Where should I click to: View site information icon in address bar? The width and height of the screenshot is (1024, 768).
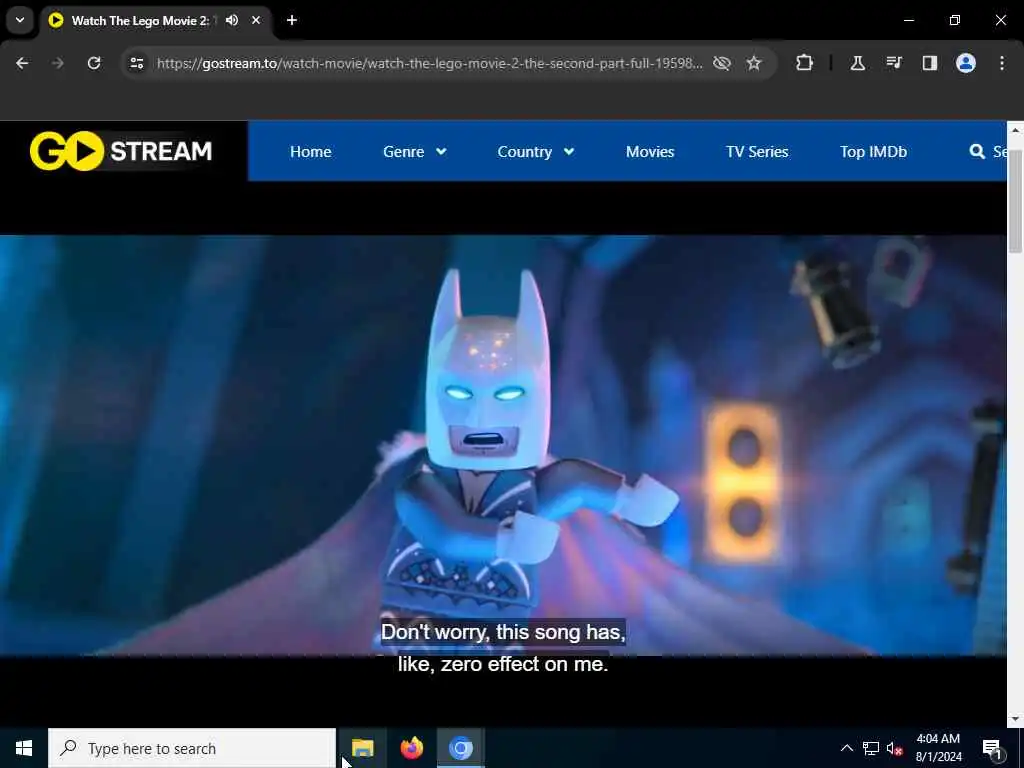(136, 63)
